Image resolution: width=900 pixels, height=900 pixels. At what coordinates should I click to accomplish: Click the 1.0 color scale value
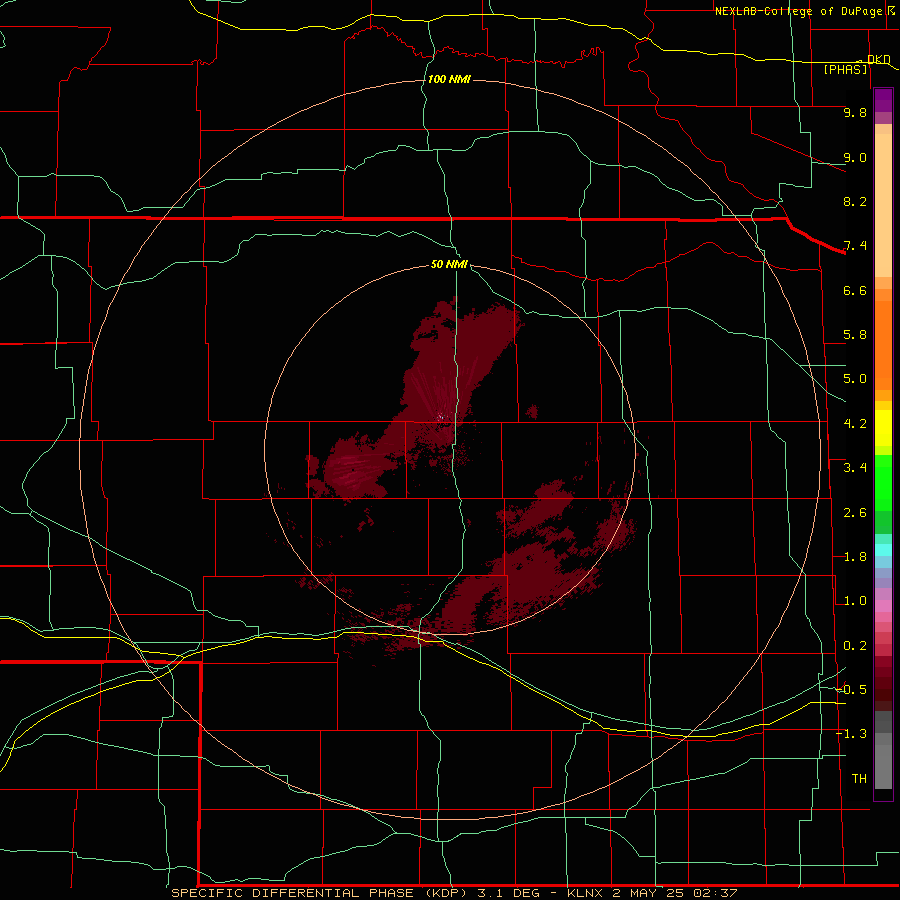(855, 601)
